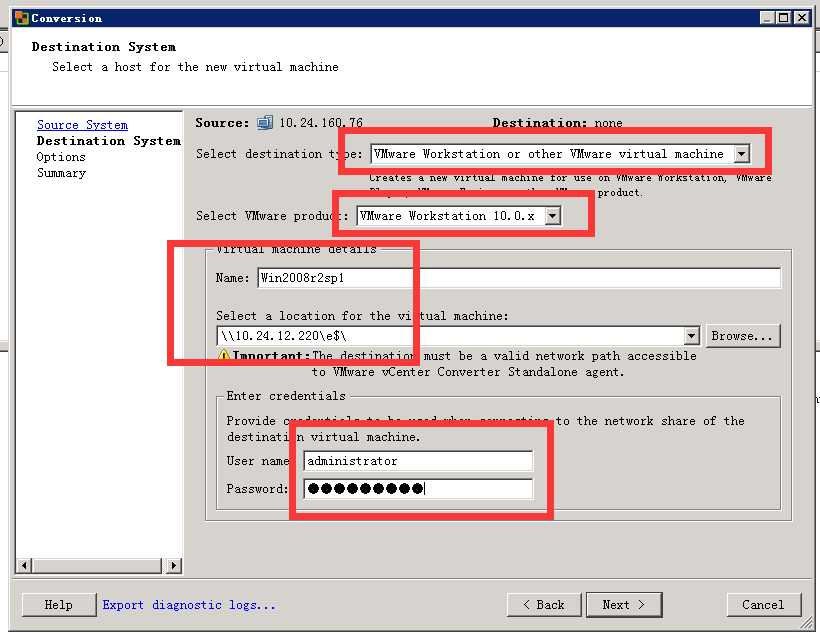Click the Browse... button

(x=742, y=336)
